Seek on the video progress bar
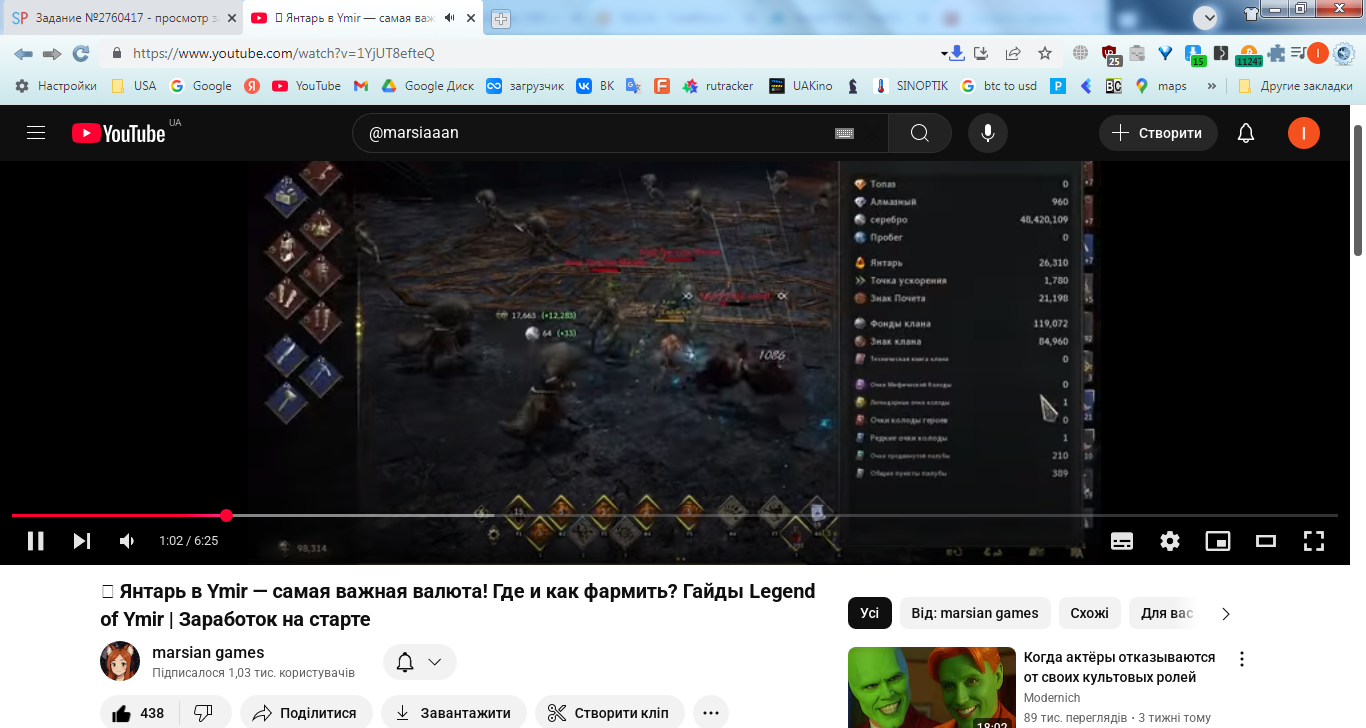The height and width of the screenshot is (728, 1366). click(674, 516)
